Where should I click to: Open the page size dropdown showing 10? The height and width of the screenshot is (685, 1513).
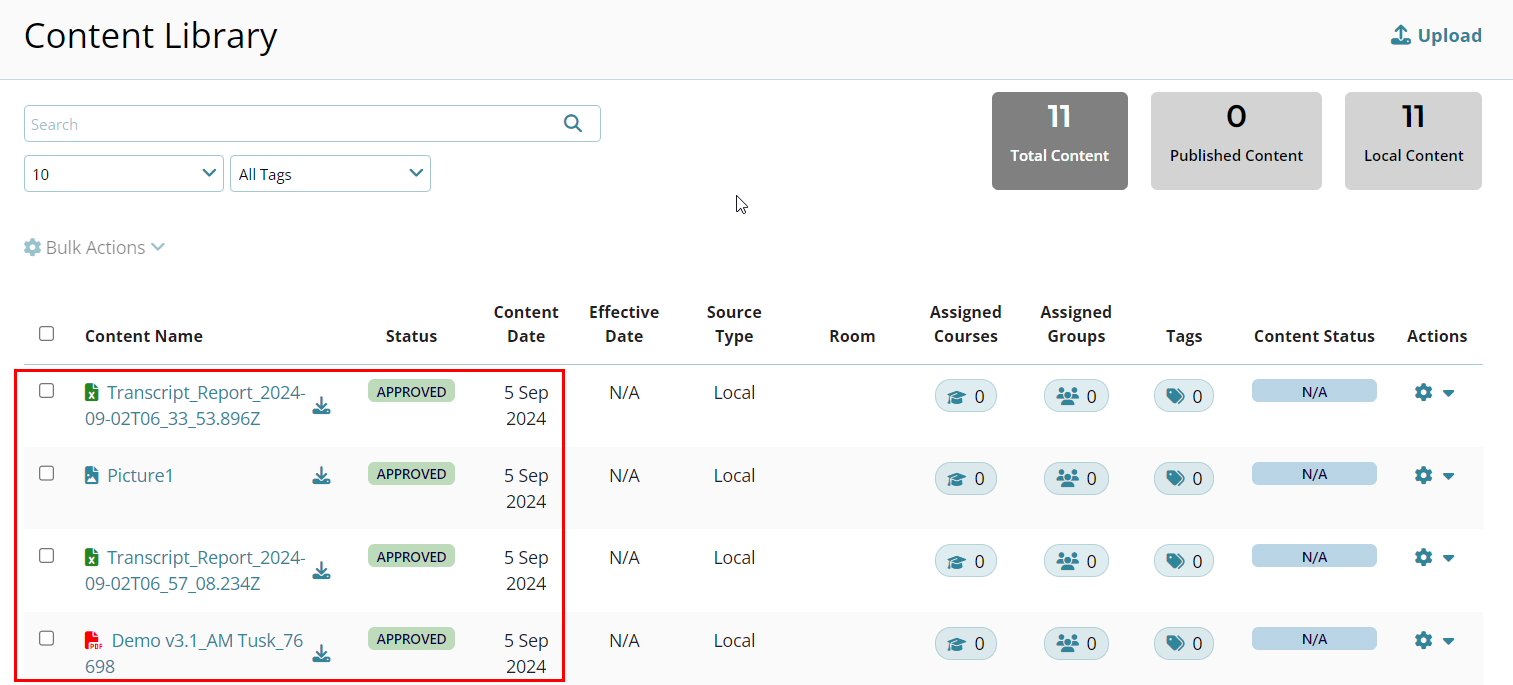pos(124,173)
